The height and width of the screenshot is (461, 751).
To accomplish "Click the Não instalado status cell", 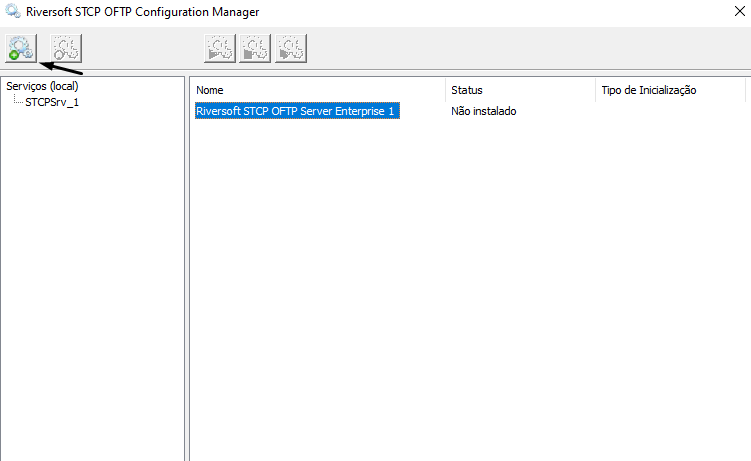I will coord(484,111).
